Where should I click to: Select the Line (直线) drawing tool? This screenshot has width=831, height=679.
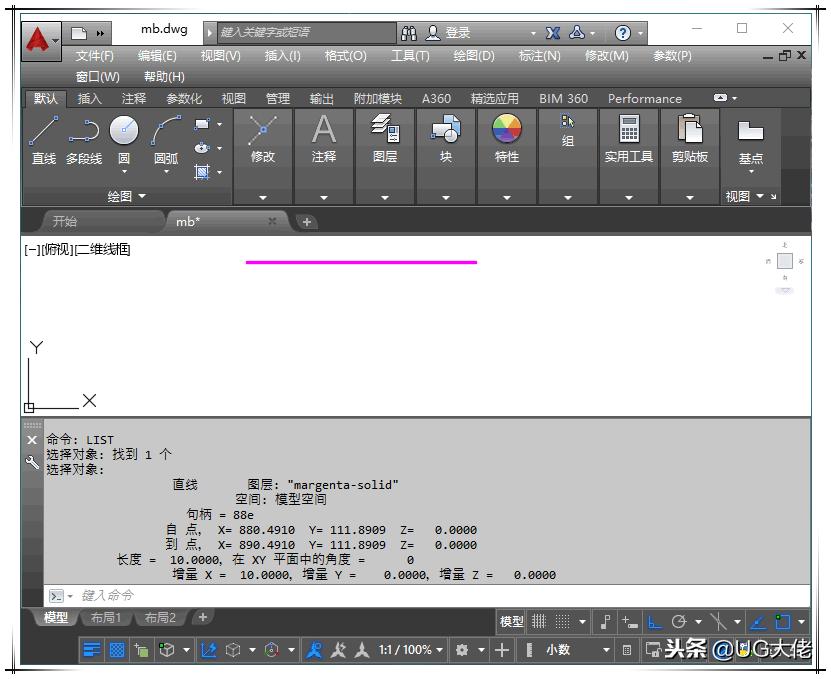(x=43, y=140)
